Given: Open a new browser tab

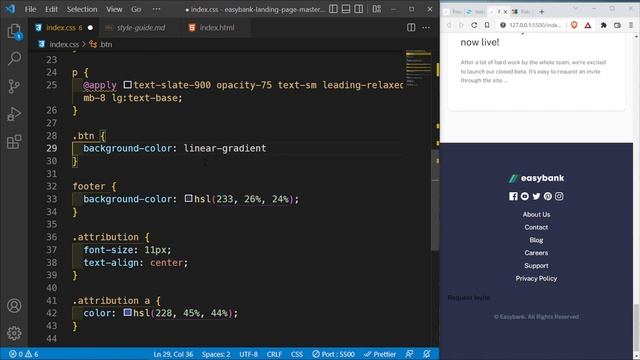Looking at the screenshot, I should click(x=542, y=12).
